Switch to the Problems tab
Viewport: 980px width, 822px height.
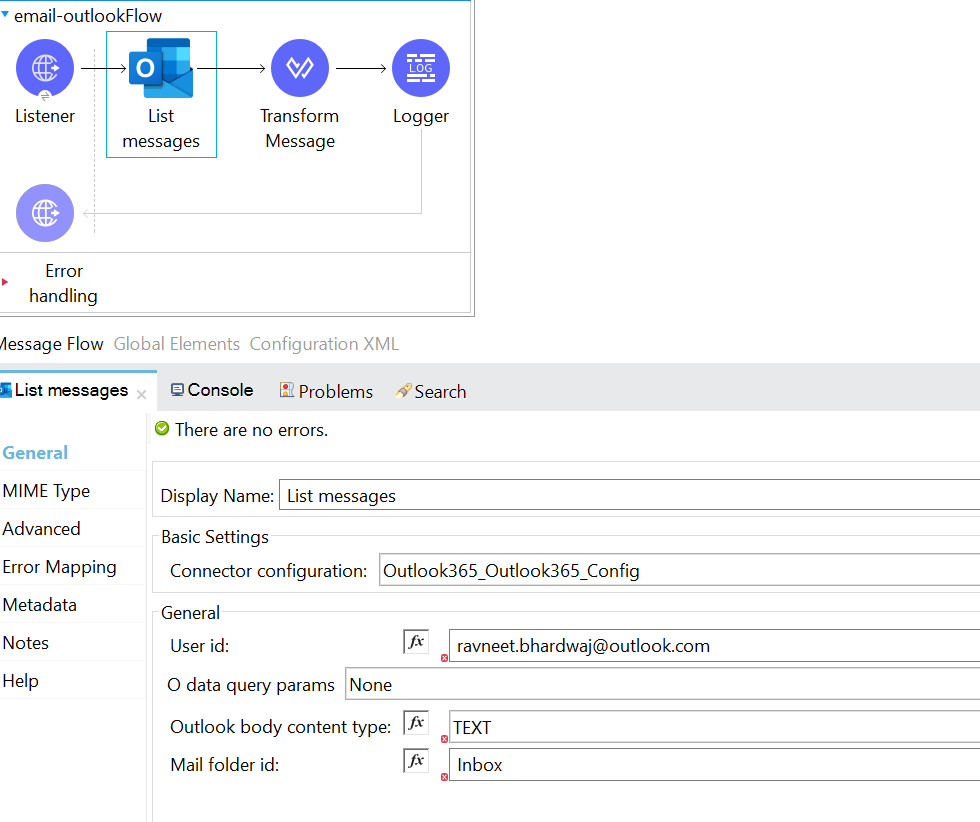click(326, 392)
